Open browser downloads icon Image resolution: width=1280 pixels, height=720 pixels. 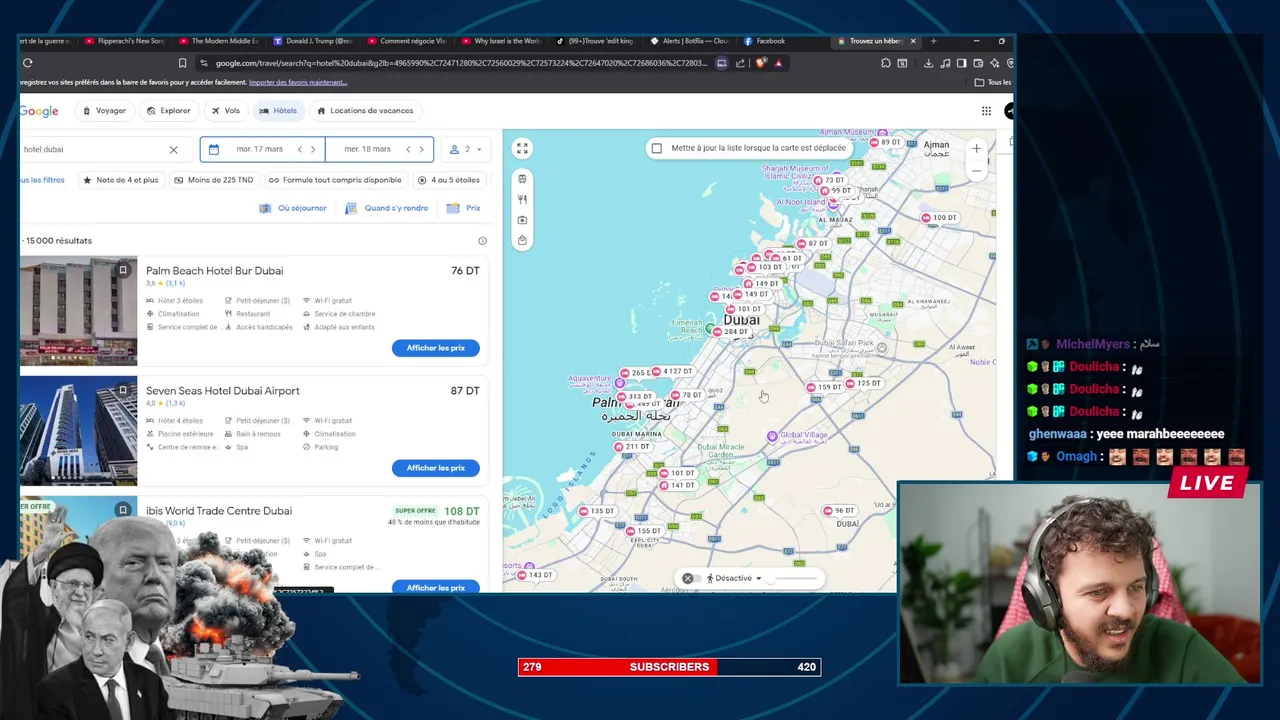click(x=928, y=63)
